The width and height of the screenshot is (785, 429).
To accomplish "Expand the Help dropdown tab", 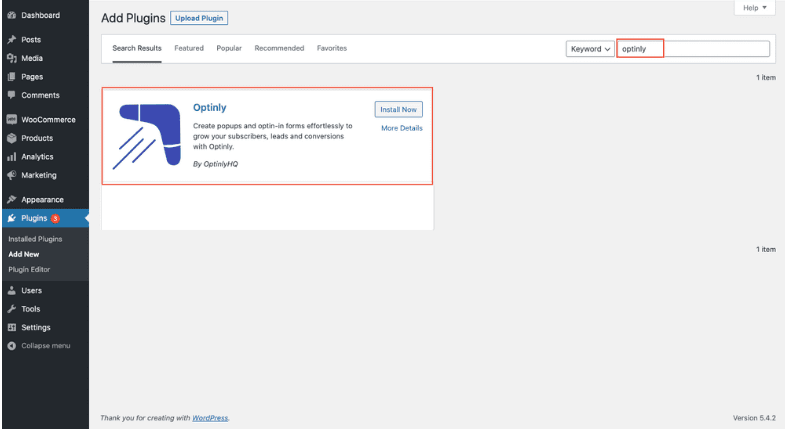I will (754, 8).
